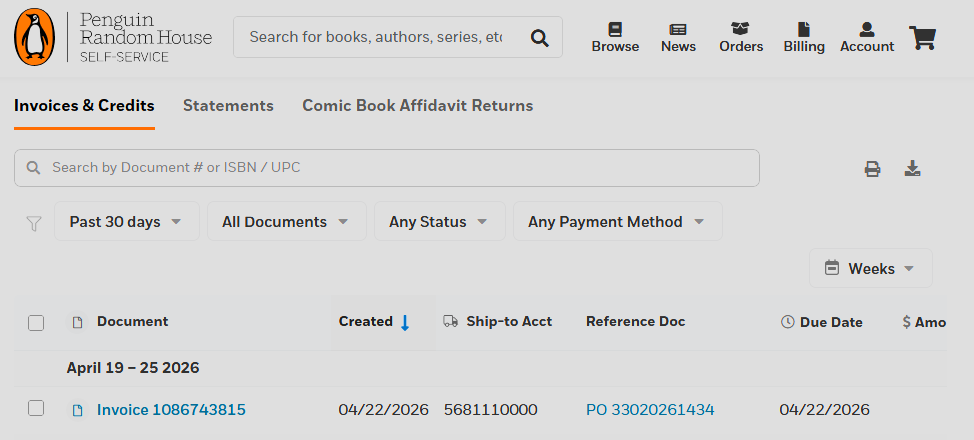
Task: Switch to Comic Book Affidavit Returns tab
Action: click(x=417, y=106)
